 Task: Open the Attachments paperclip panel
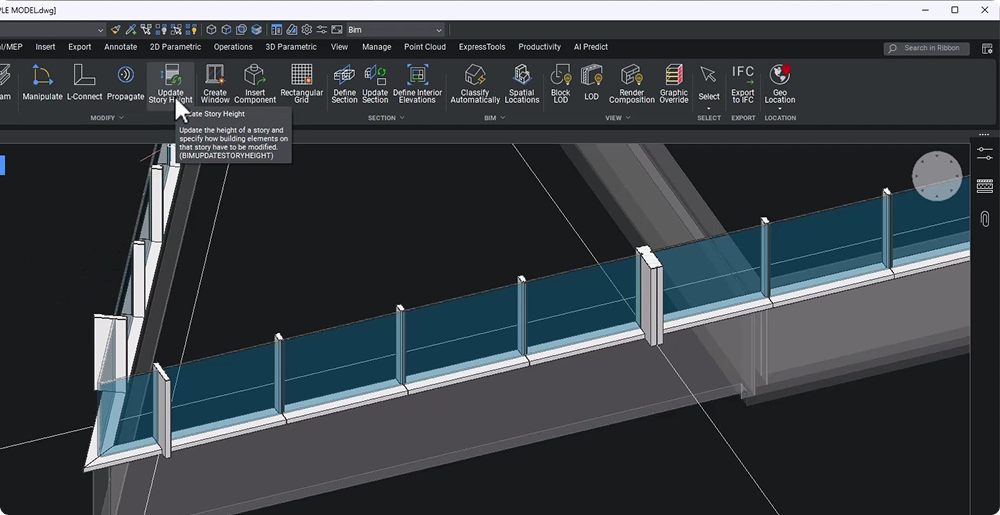(985, 218)
